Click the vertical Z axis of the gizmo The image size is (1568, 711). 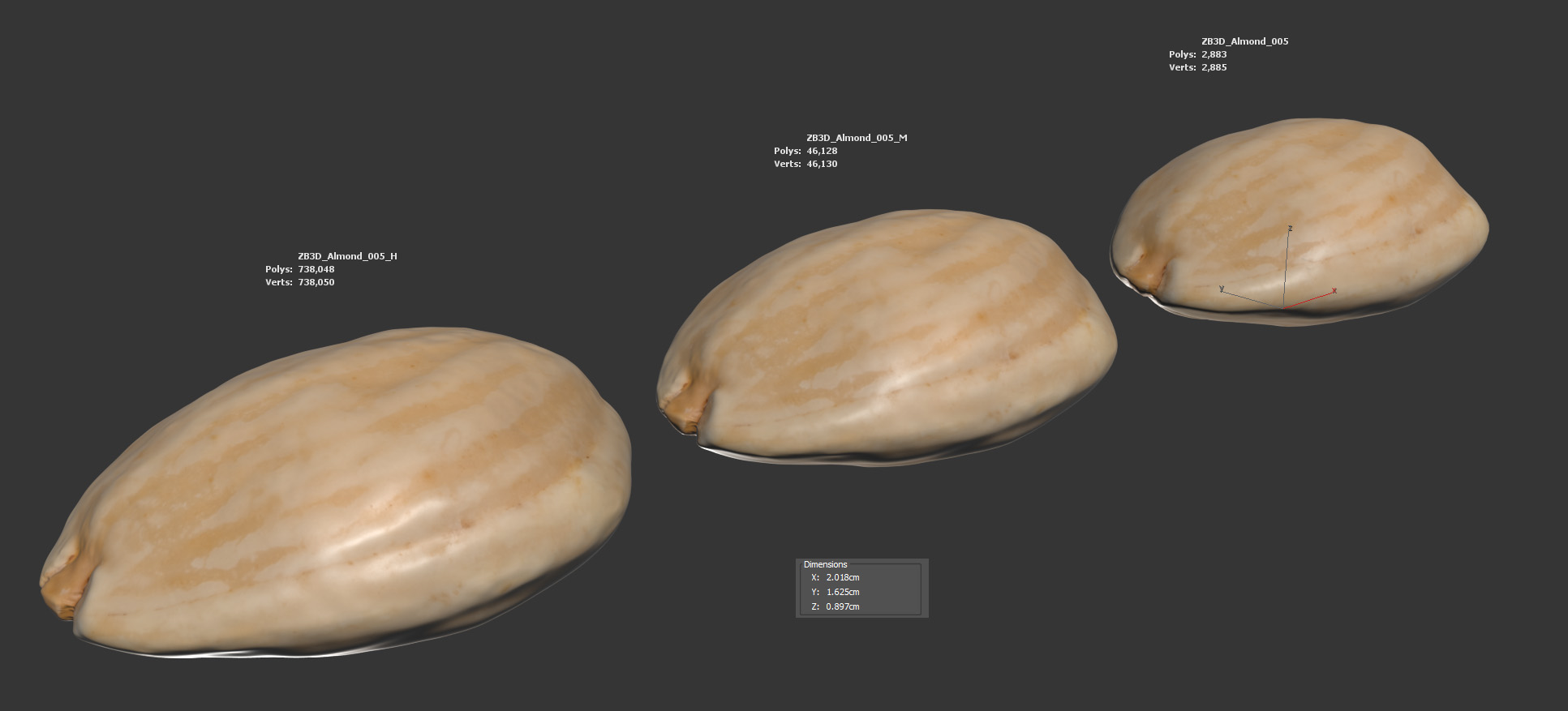[1287, 263]
